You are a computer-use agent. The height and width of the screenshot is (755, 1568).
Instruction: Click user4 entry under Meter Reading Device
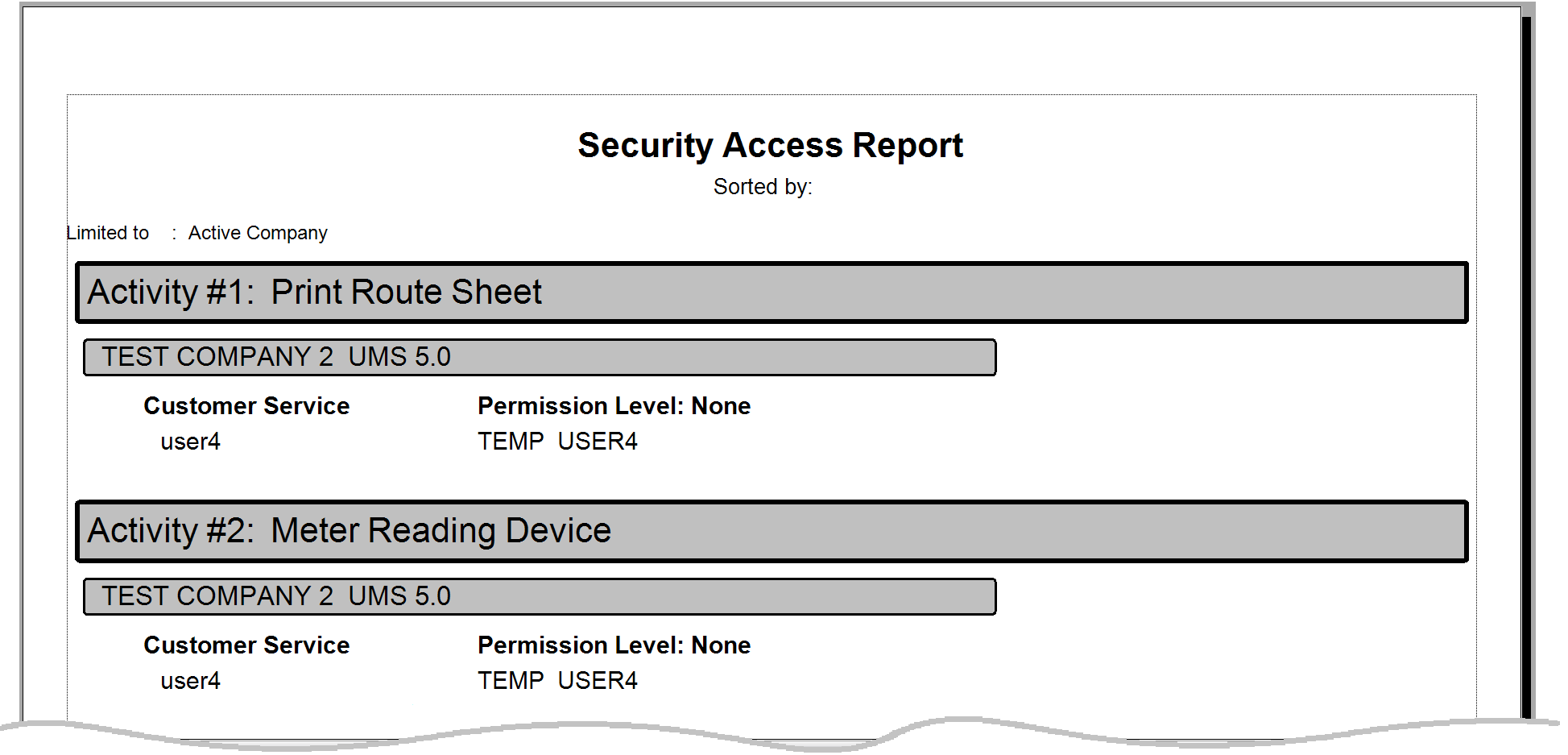click(190, 682)
